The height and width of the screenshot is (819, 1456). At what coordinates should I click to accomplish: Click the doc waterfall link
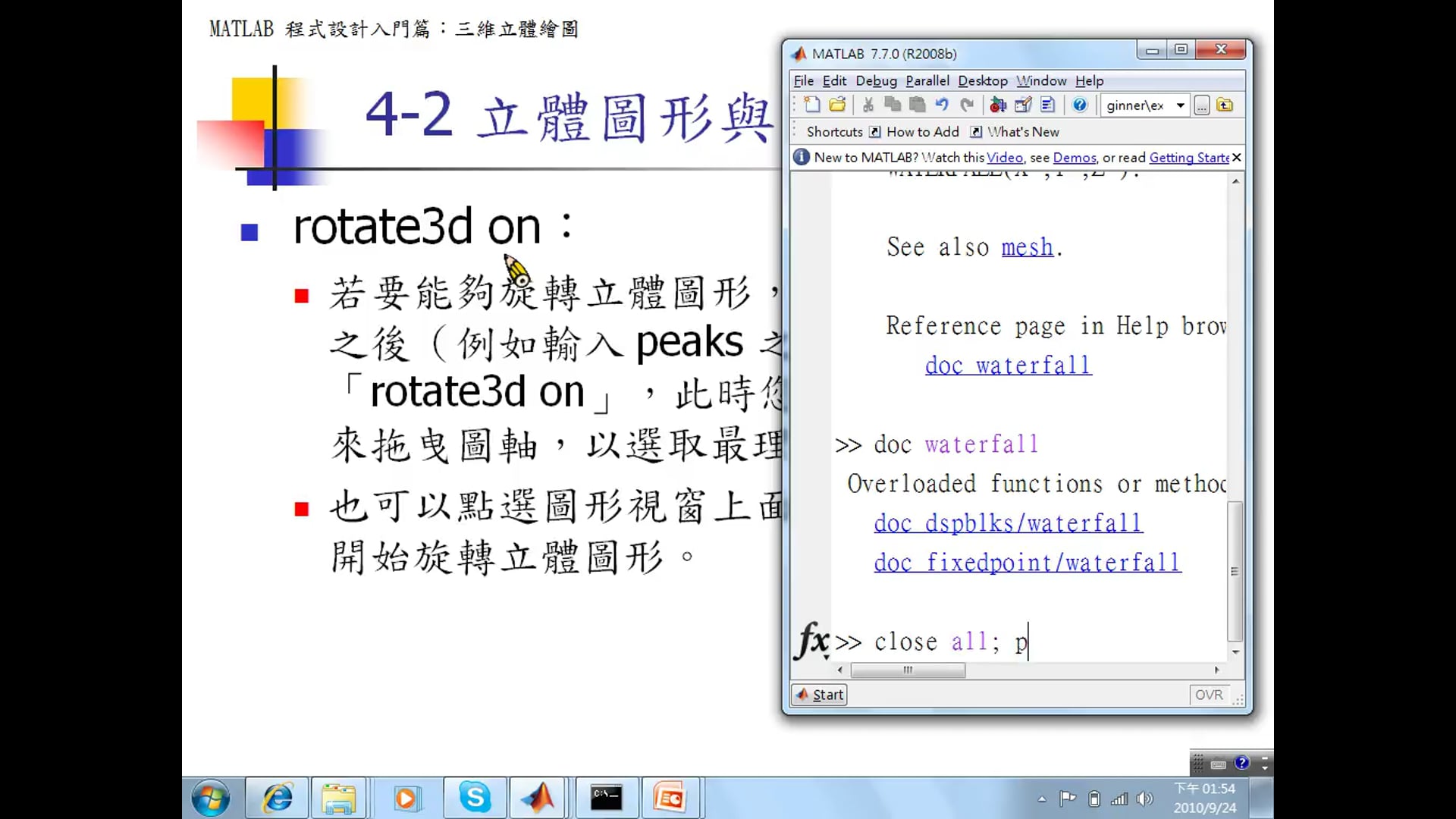click(x=1008, y=366)
